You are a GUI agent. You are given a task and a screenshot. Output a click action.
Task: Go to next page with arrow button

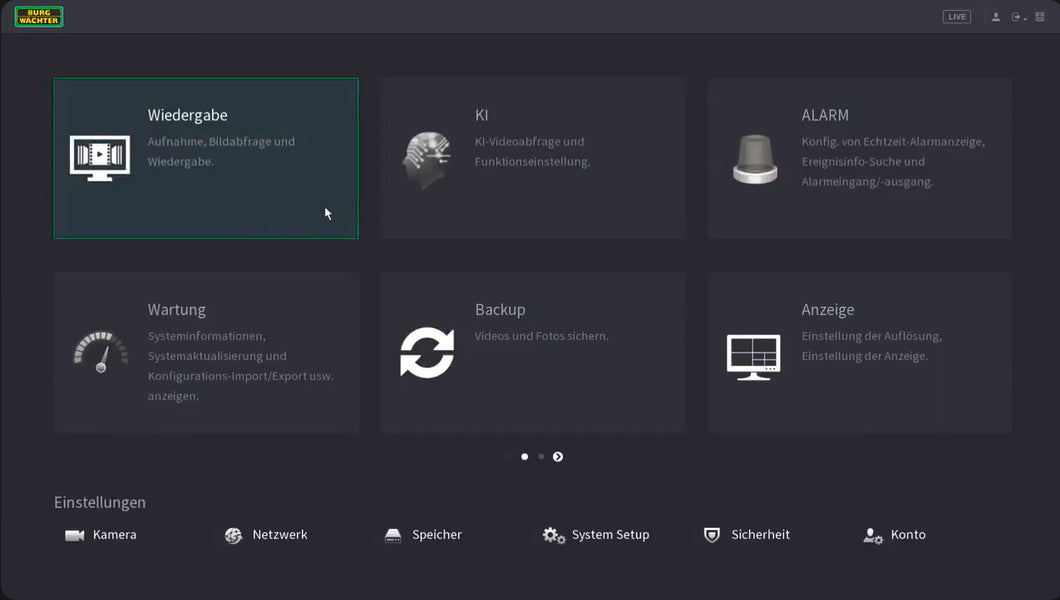[558, 457]
